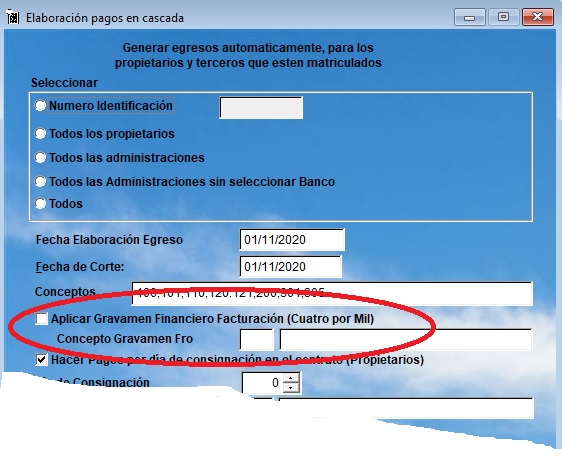Viewport: 562px width, 461px height.
Task: Click the Concepto Gravamen Fro label
Action: (x=125, y=339)
